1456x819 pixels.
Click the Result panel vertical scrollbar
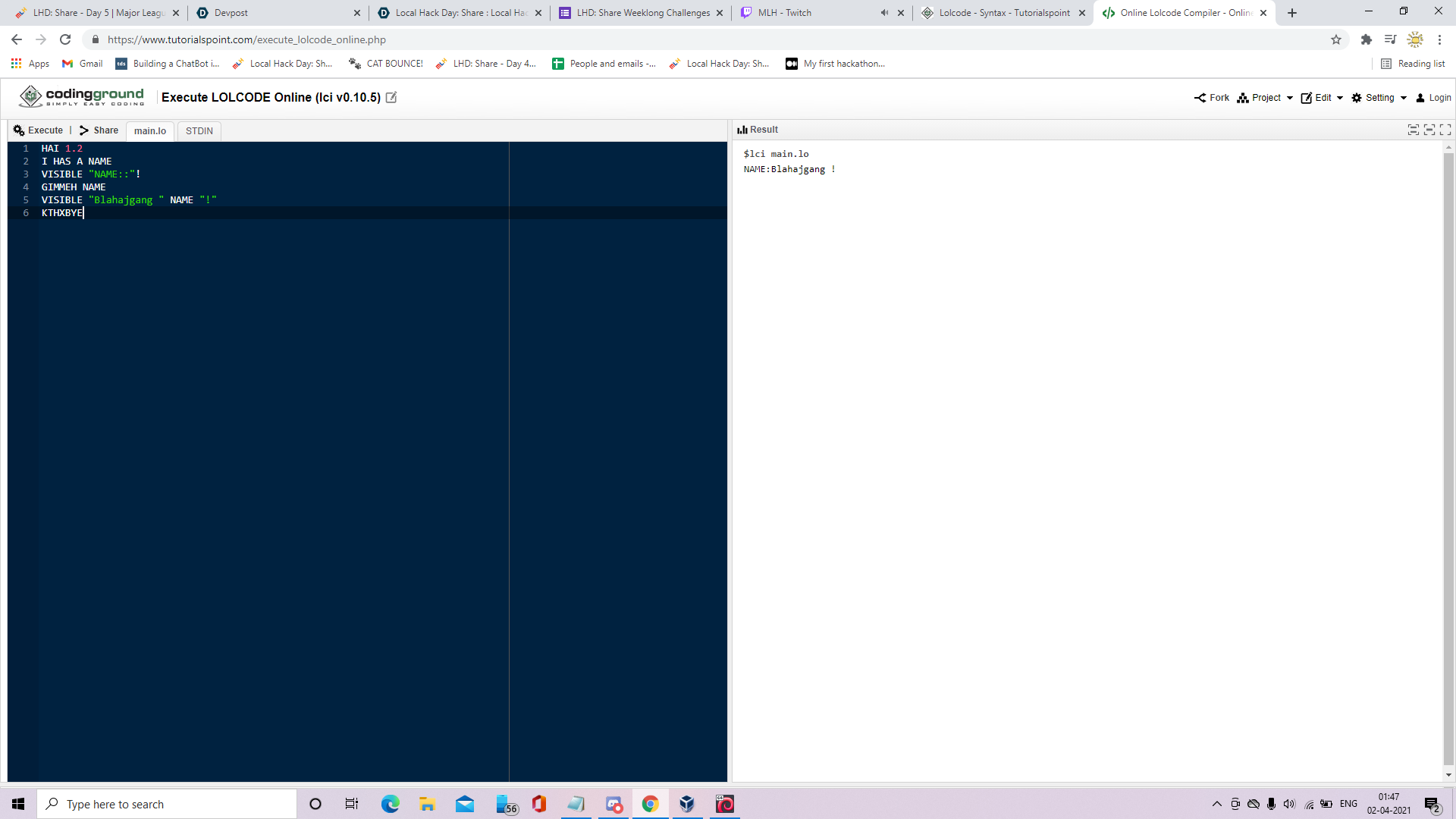1448,455
